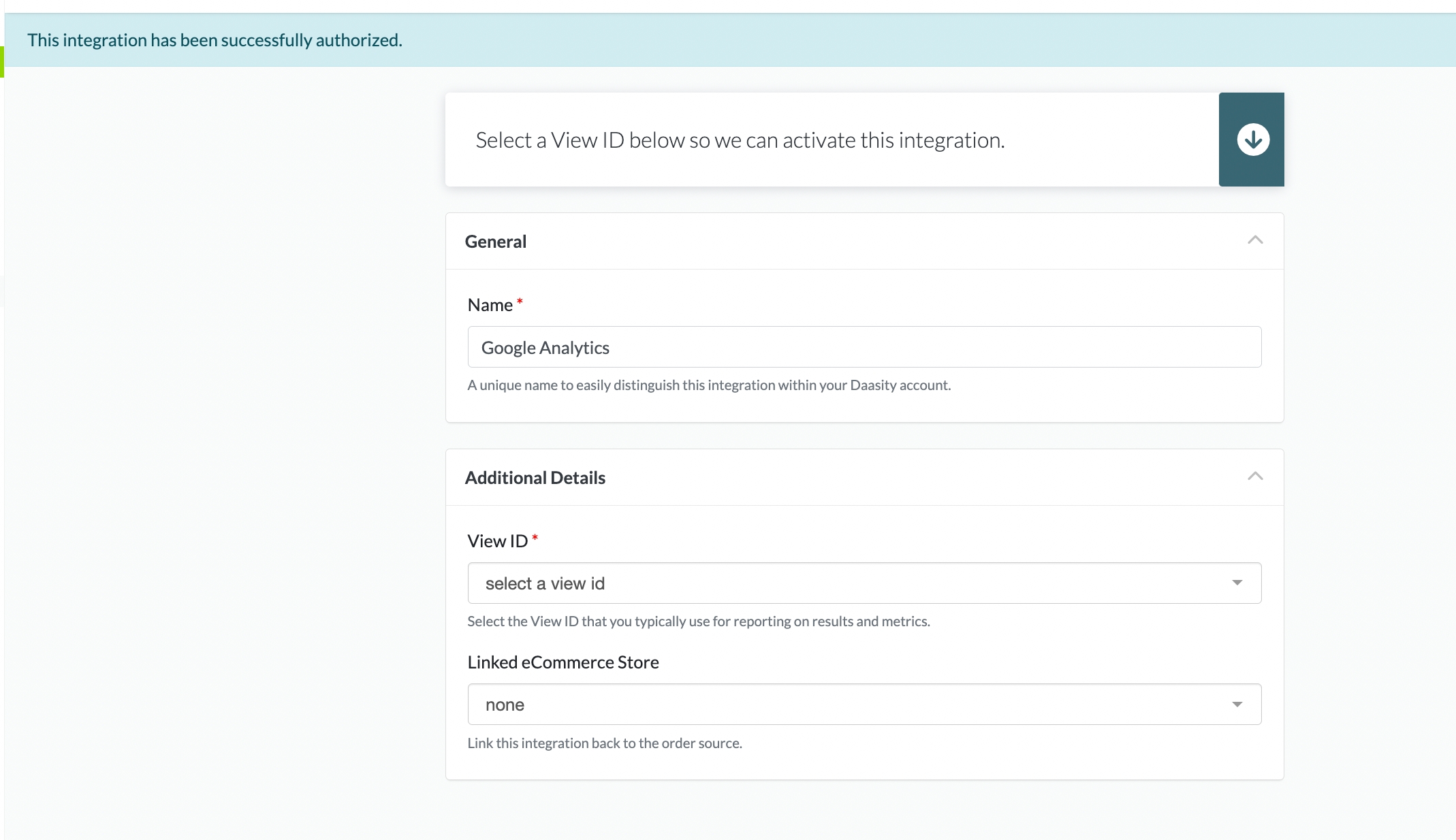Click the Additional Details section heading
Viewport: 1456px width, 840px height.
point(535,478)
